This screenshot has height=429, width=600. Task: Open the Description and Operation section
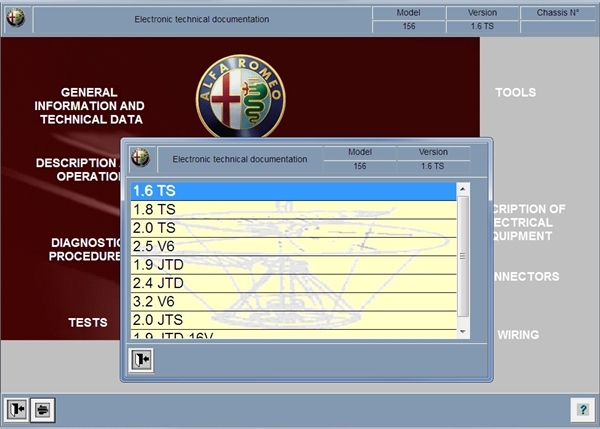pos(78,170)
